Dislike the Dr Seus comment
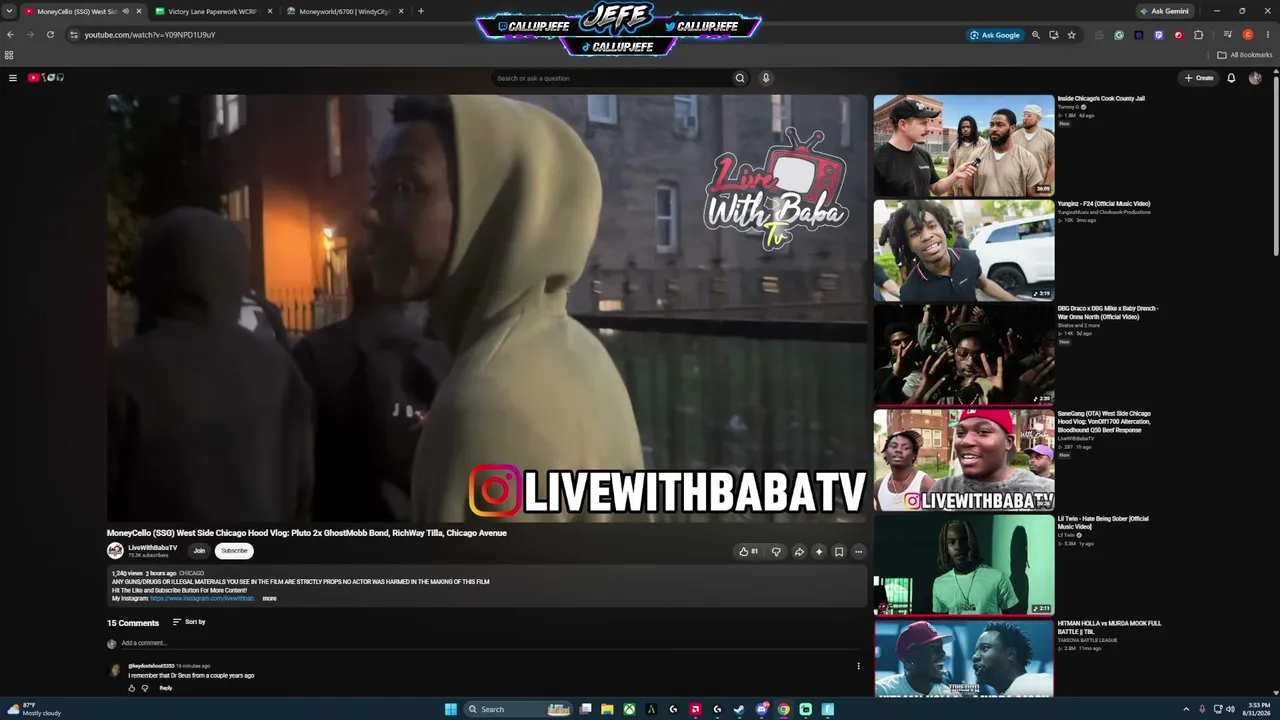1280x720 pixels. pyautogui.click(x=145, y=688)
